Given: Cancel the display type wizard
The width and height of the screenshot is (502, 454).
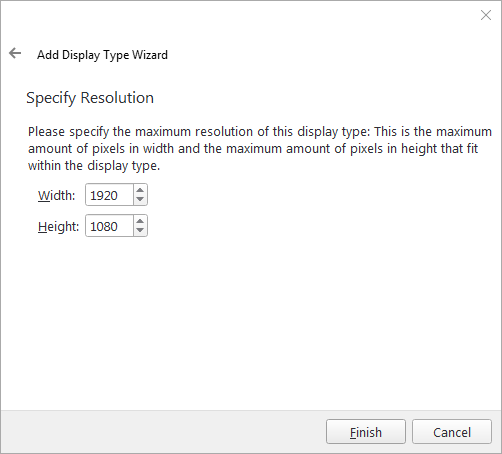Looking at the screenshot, I should click(452, 432).
